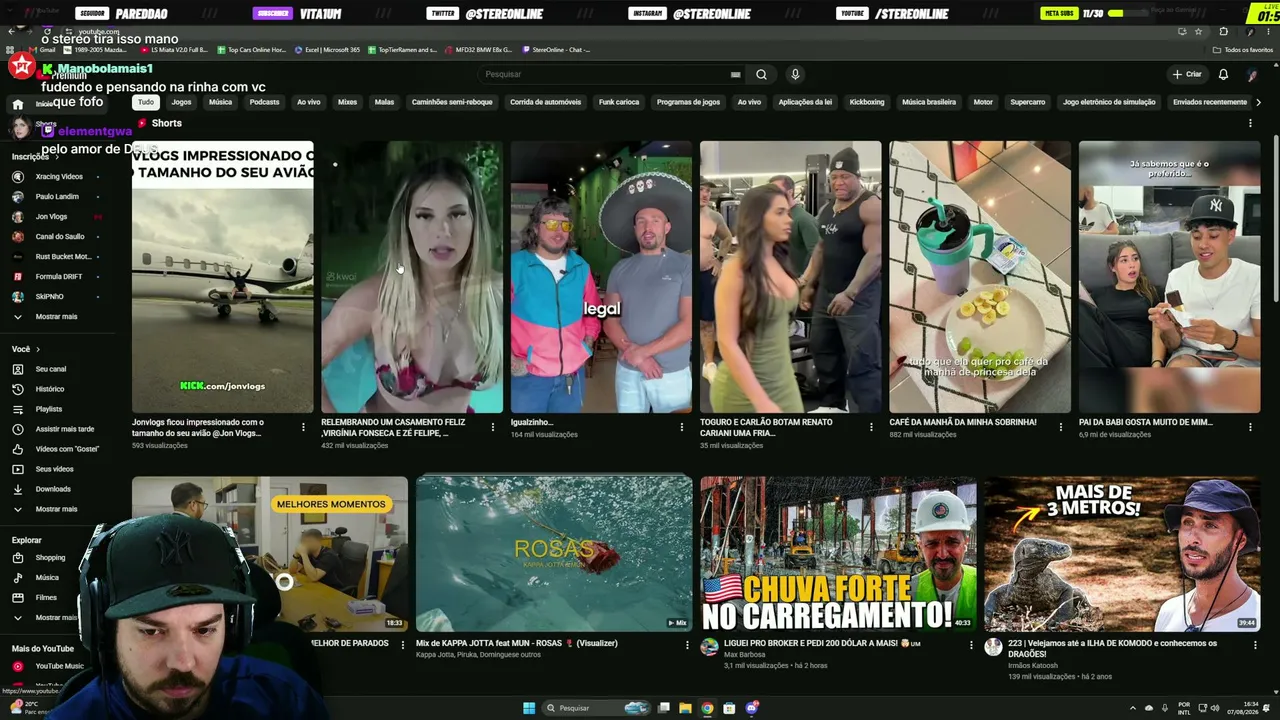Open the Paulo Landim subscription
Screen dimensions: 1280x720
tap(56, 196)
